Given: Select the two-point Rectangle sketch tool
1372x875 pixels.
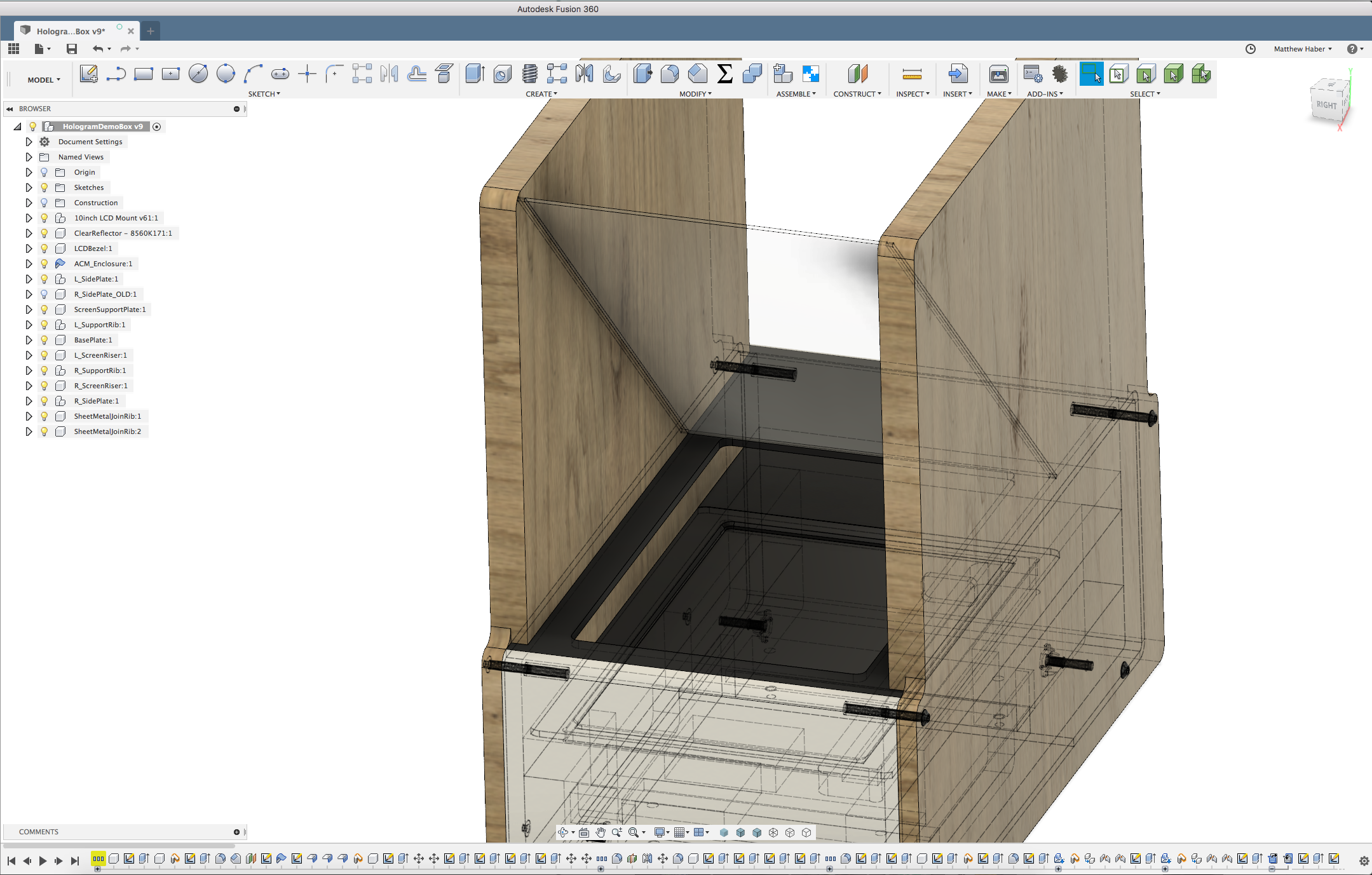Looking at the screenshot, I should pyautogui.click(x=144, y=74).
